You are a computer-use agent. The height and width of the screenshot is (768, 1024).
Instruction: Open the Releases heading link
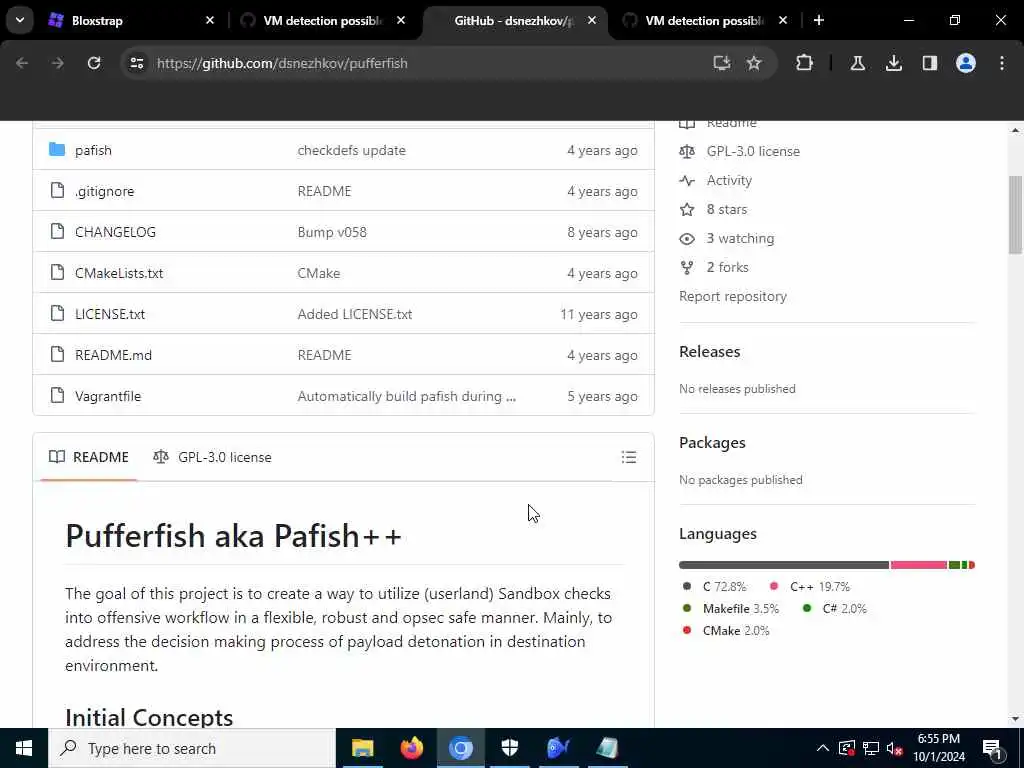tap(709, 351)
